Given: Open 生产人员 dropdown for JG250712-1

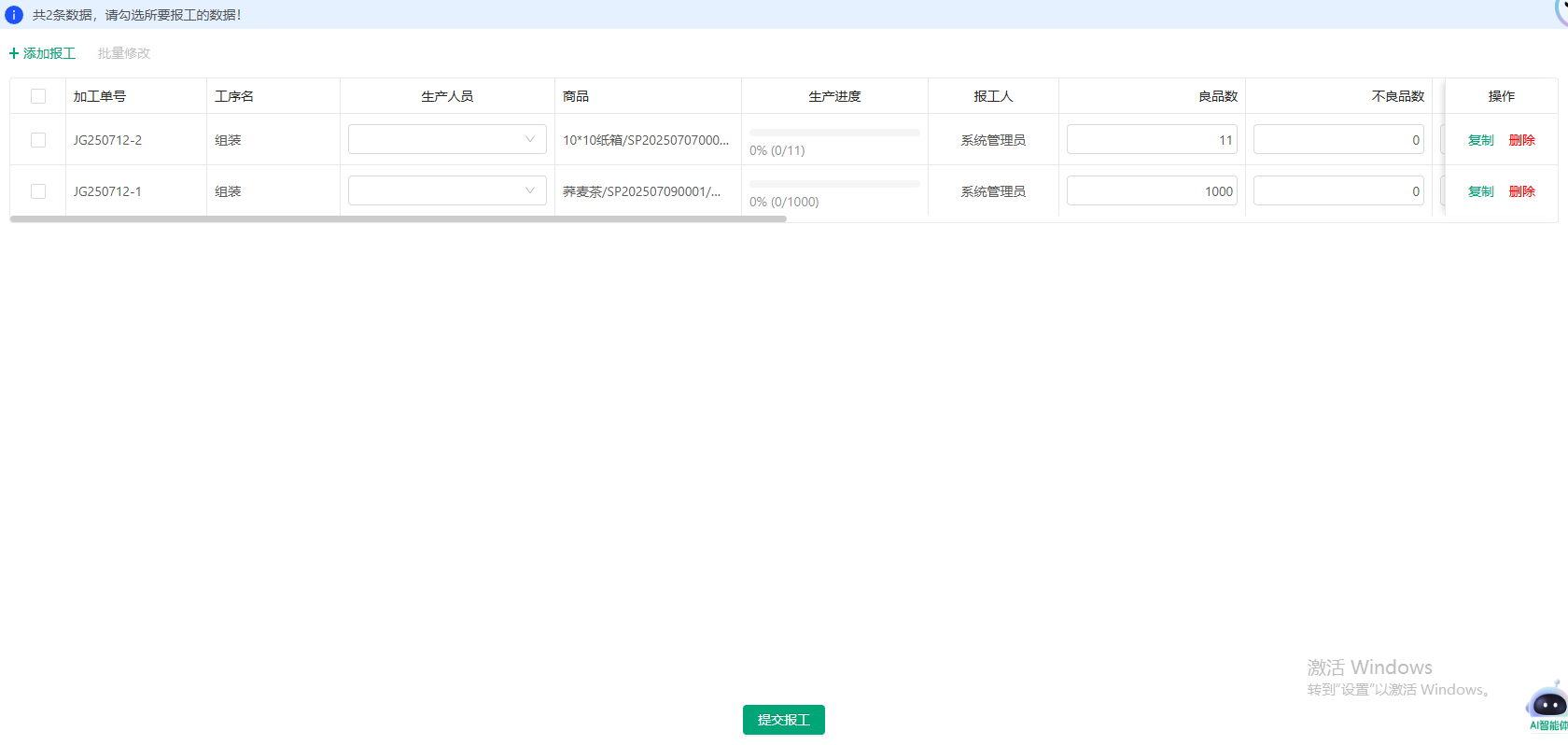Looking at the screenshot, I should (447, 190).
